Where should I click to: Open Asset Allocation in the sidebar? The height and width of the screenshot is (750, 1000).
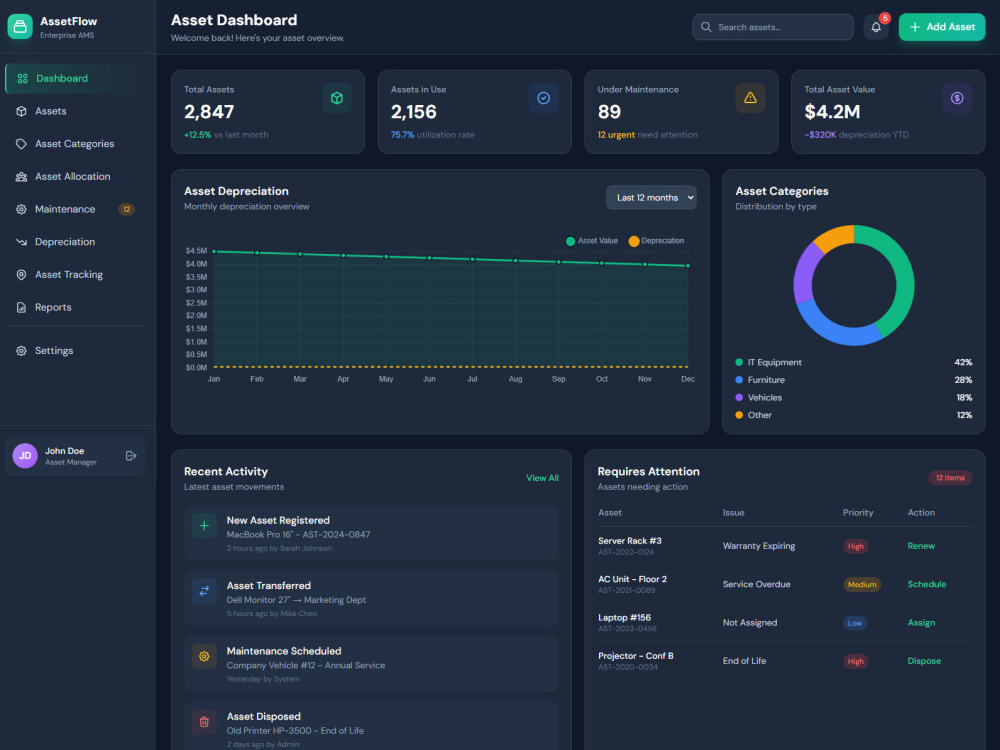(75, 177)
